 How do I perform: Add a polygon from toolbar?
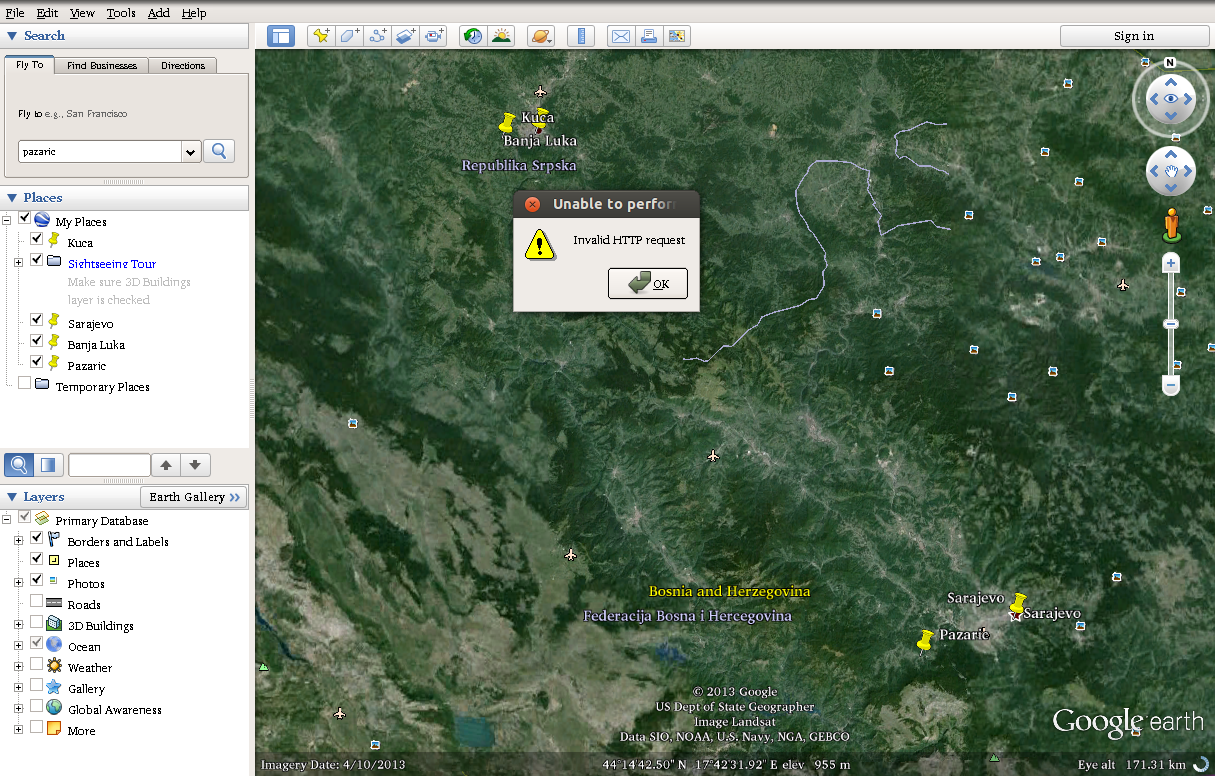coord(349,36)
